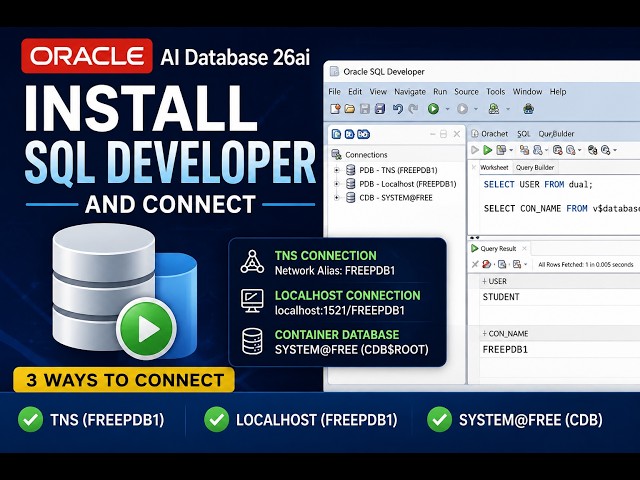This screenshot has height=480, width=640.
Task: Select the Query Result tab
Action: click(498, 249)
